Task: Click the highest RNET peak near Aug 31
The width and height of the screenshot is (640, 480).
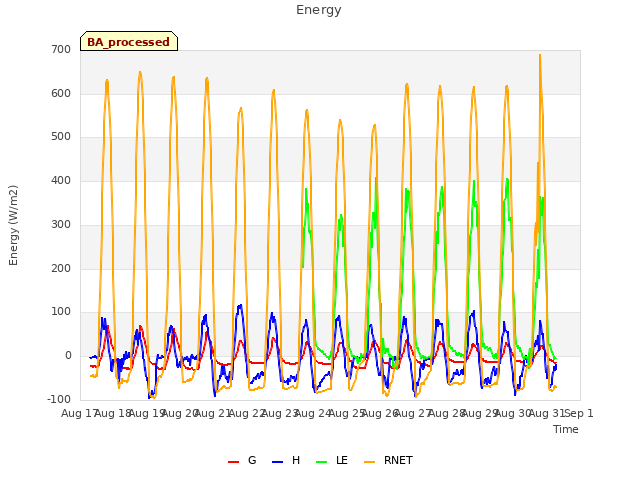Action: (540, 55)
